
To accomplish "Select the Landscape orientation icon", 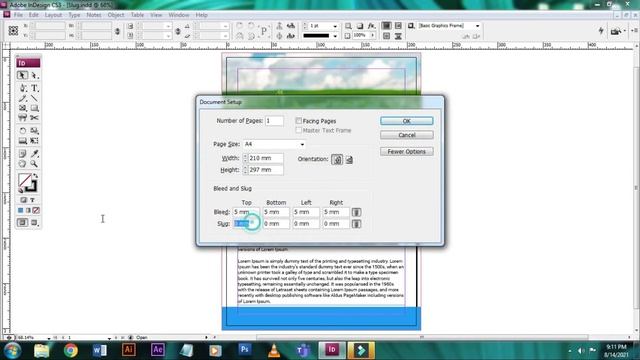I will 349,160.
